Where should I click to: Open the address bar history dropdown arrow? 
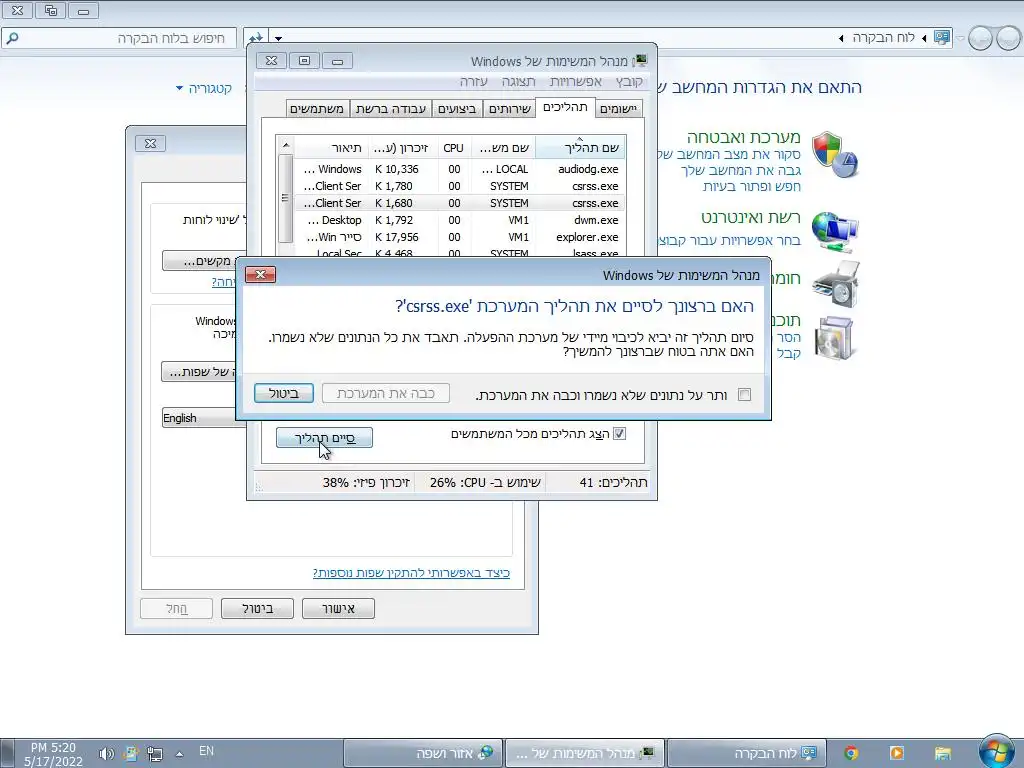(x=278, y=38)
